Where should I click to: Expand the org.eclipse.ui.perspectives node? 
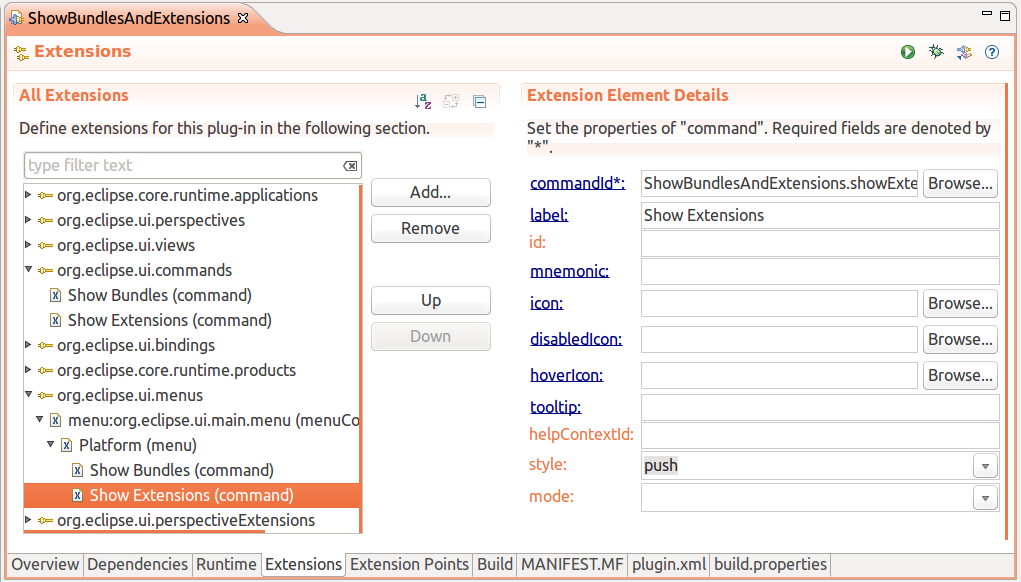click(x=28, y=220)
